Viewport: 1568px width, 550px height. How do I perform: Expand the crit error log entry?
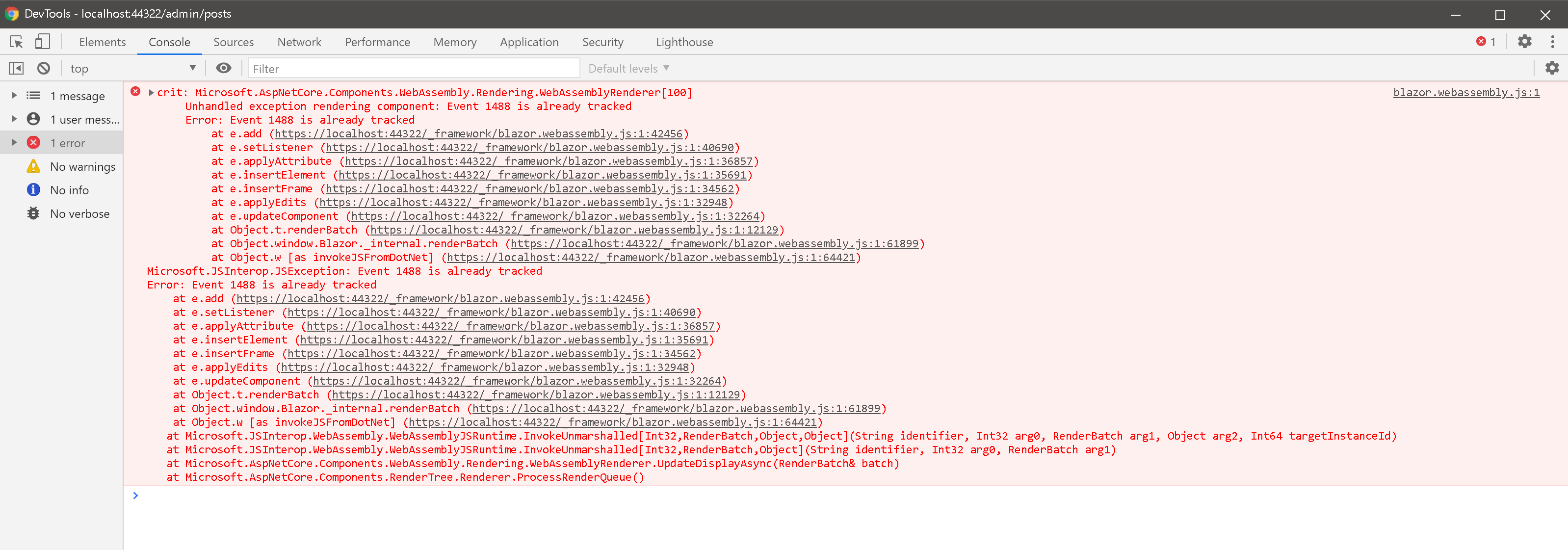(151, 92)
